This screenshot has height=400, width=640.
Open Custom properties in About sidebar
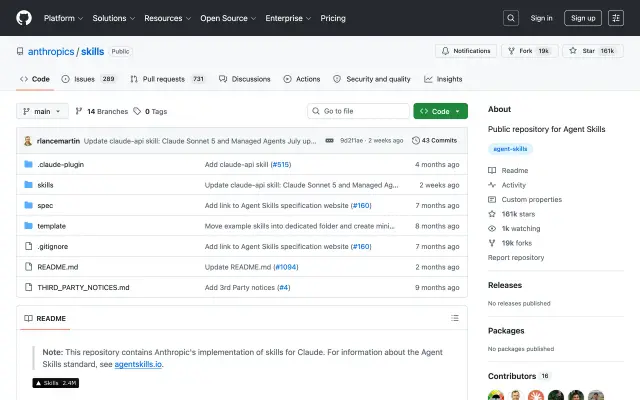point(525,200)
